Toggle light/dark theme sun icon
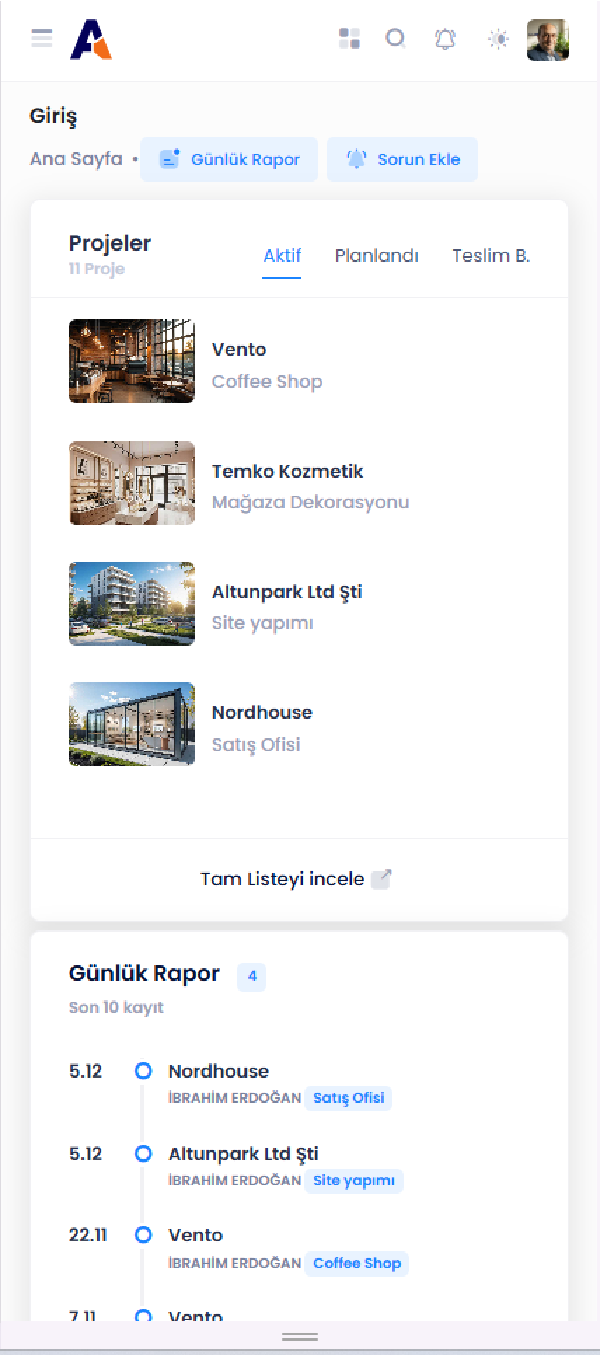The image size is (600, 1356). (498, 39)
